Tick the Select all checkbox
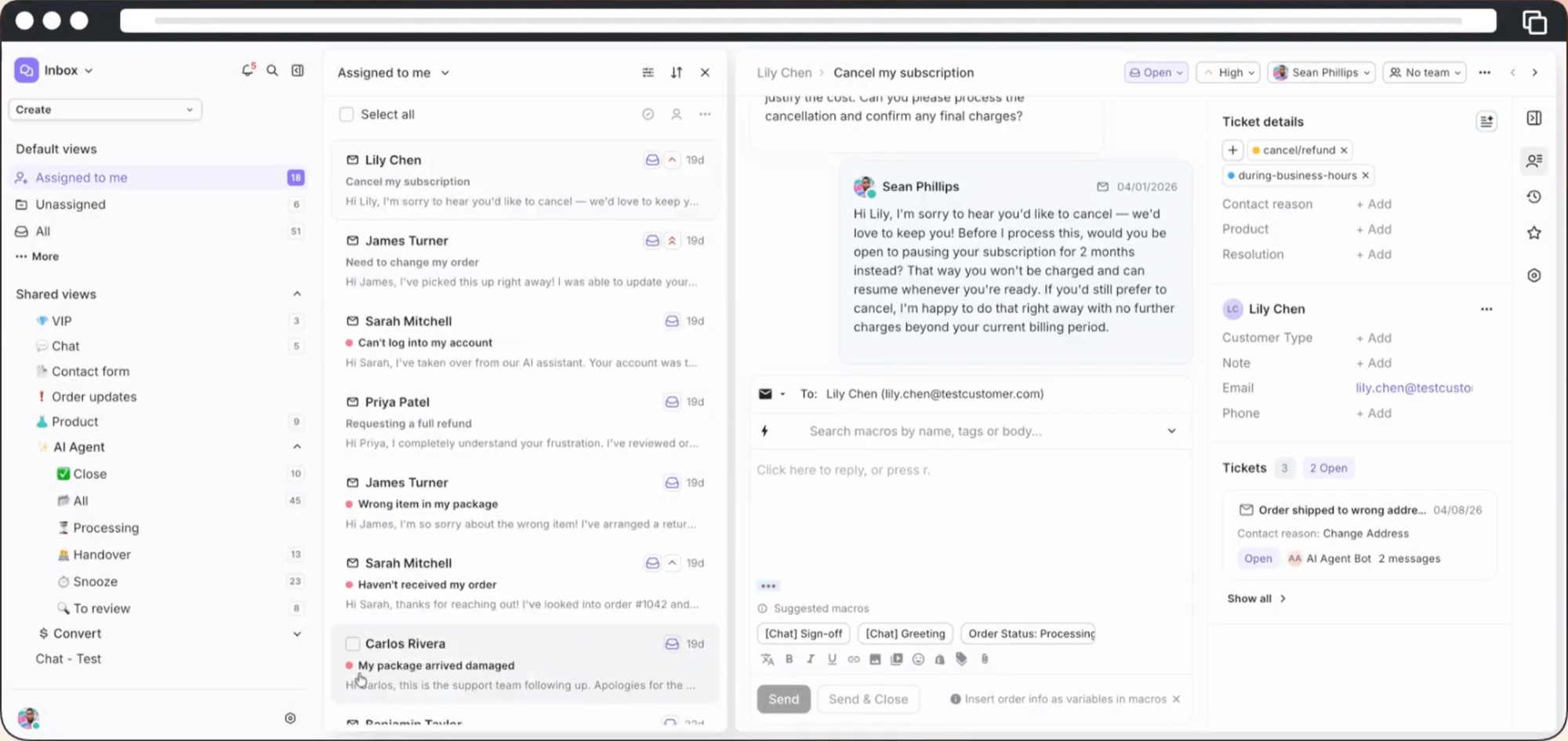The height and width of the screenshot is (741, 1568). (347, 114)
